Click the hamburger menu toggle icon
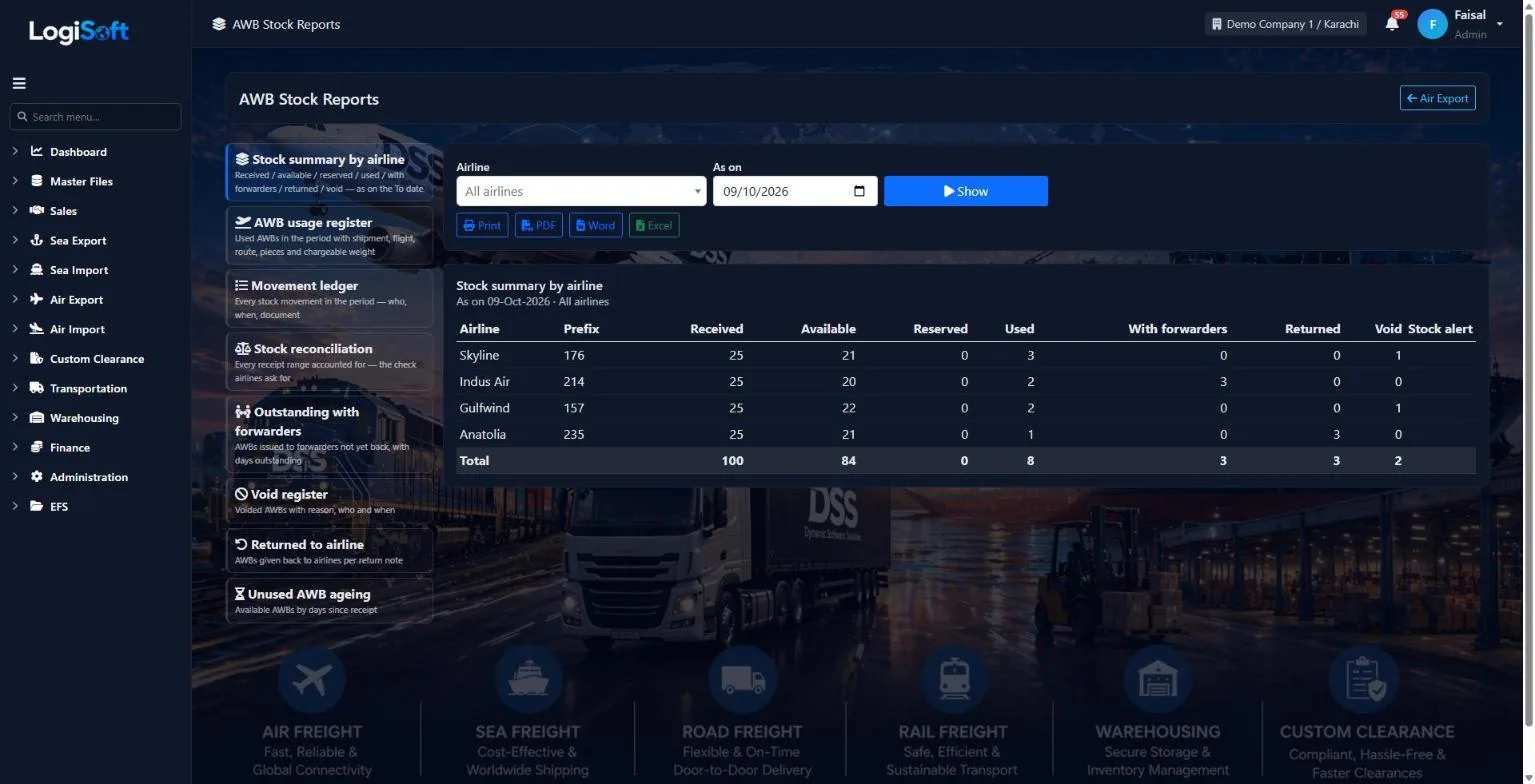 19,84
